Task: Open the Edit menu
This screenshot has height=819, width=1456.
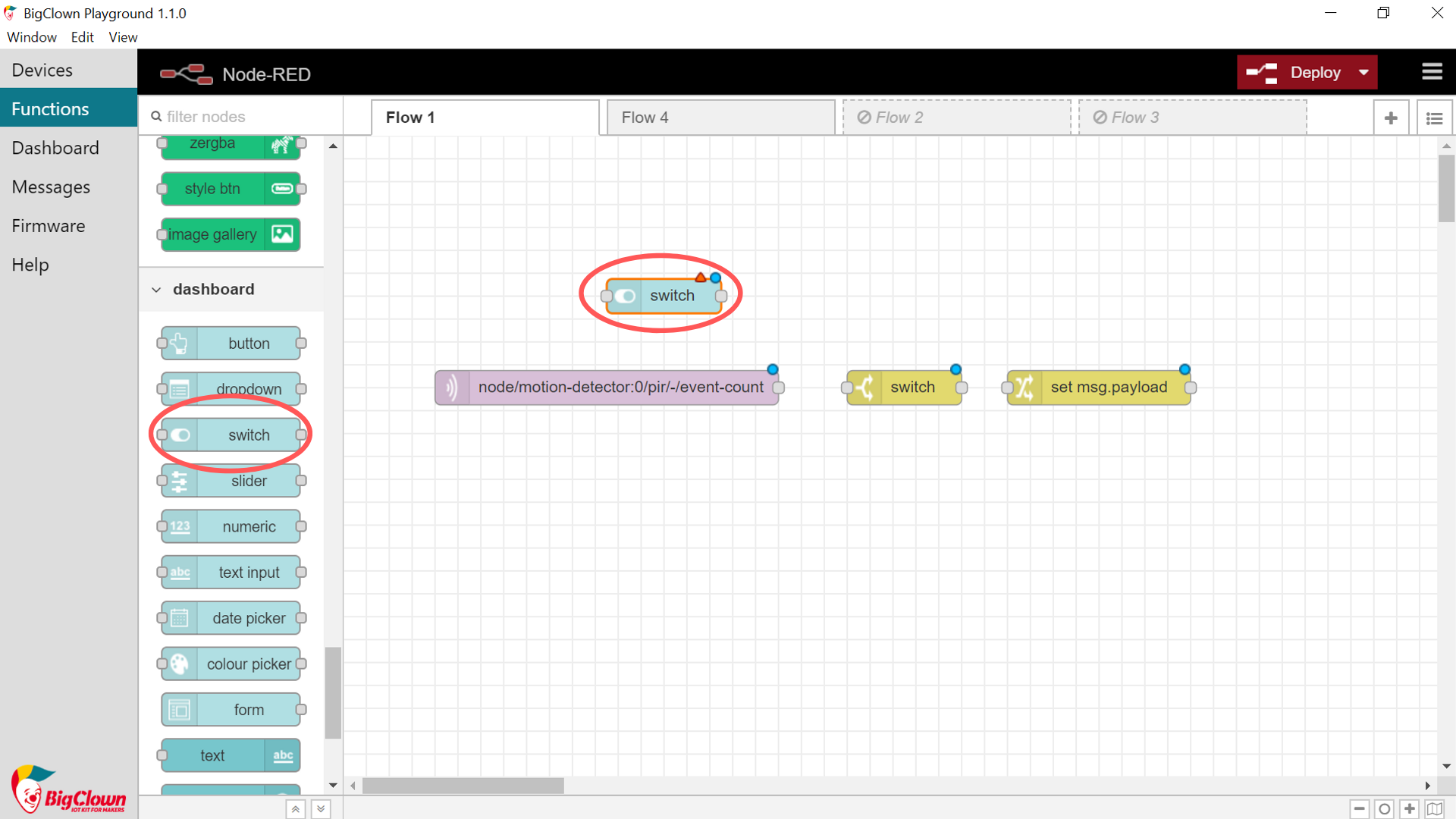Action: pyautogui.click(x=82, y=37)
